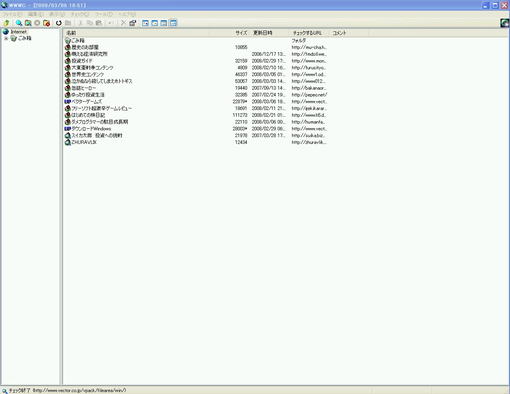This screenshot has width=510, height=394.
Task: Click the folder check toolbar icon beside the magnifier
Action: 28,23
